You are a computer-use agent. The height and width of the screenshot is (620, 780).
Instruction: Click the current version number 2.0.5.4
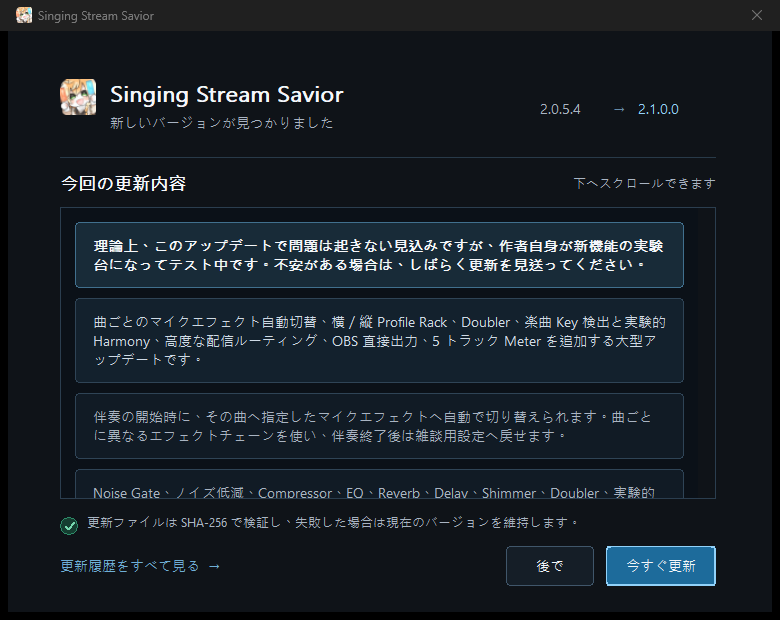pyautogui.click(x=560, y=109)
